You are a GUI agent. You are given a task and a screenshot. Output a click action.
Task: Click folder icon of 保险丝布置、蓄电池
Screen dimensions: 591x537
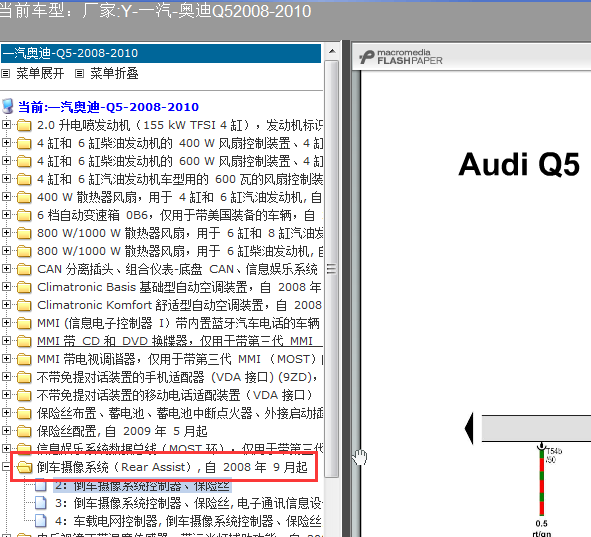click(24, 413)
